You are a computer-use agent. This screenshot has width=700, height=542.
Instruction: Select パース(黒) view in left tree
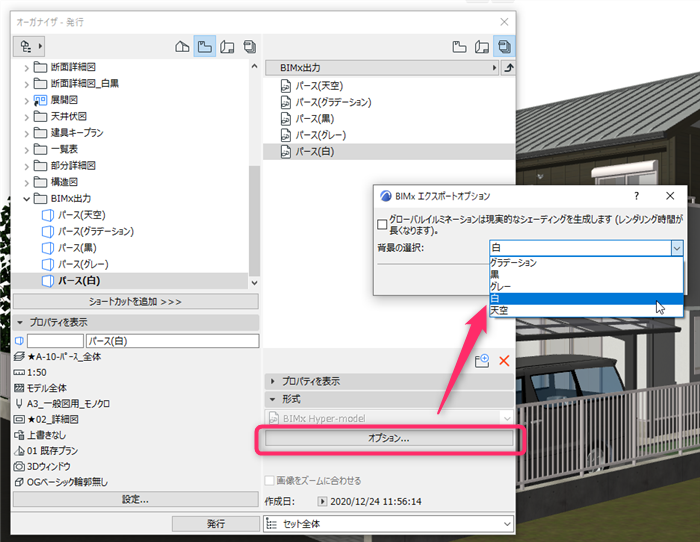click(69, 248)
